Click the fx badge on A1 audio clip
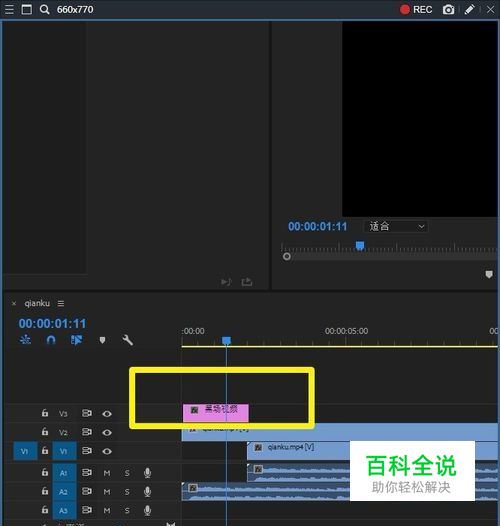Viewport: 500px width, 526px height. [258, 469]
